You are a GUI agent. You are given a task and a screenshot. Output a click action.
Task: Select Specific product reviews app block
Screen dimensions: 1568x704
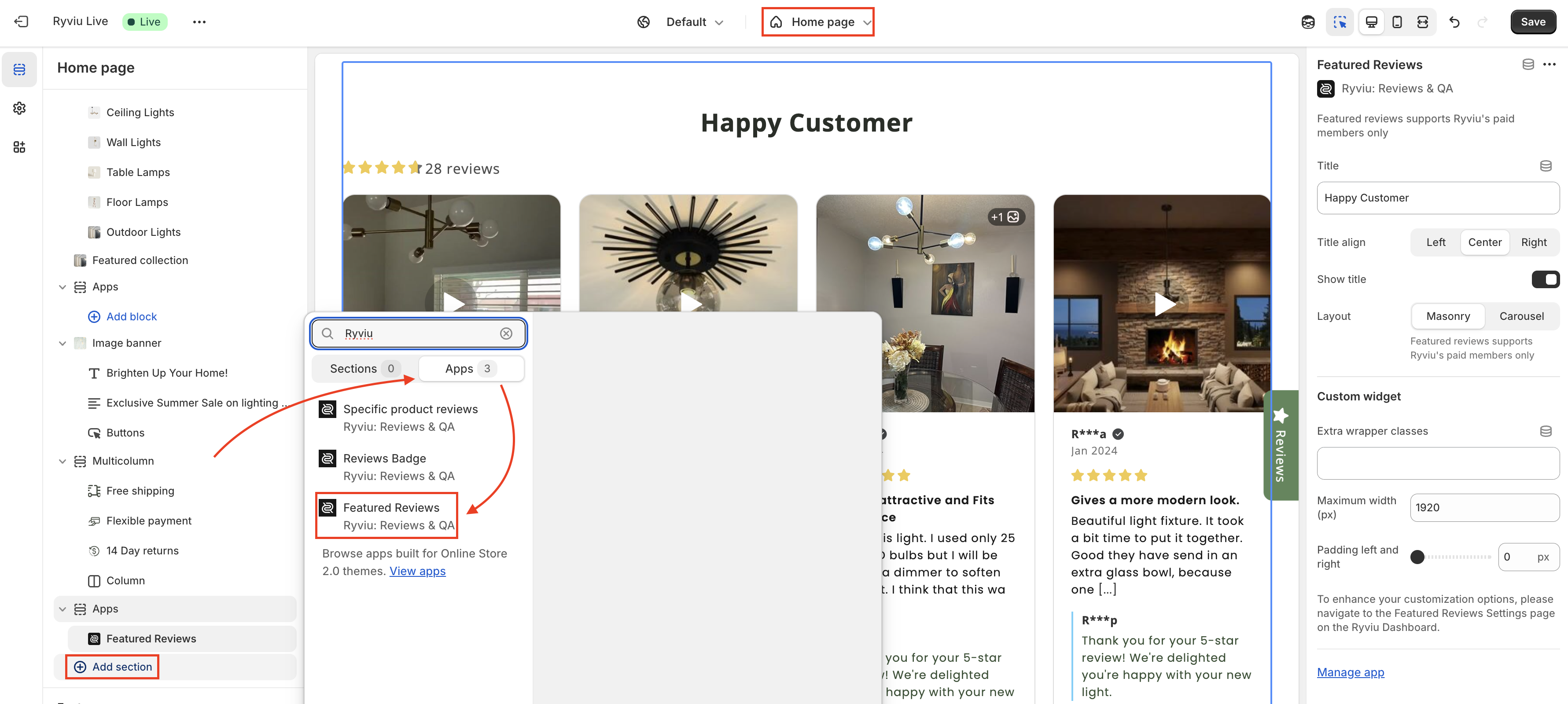[x=419, y=418]
